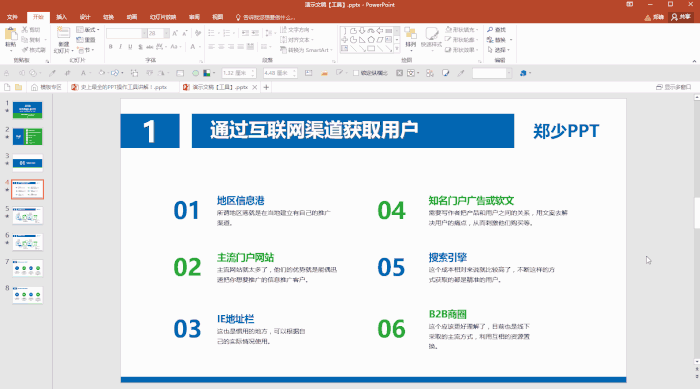Viewport: 700px width, 389px height.
Task: Switch to the Insert (插入) ribbon tab
Action: pos(61,17)
